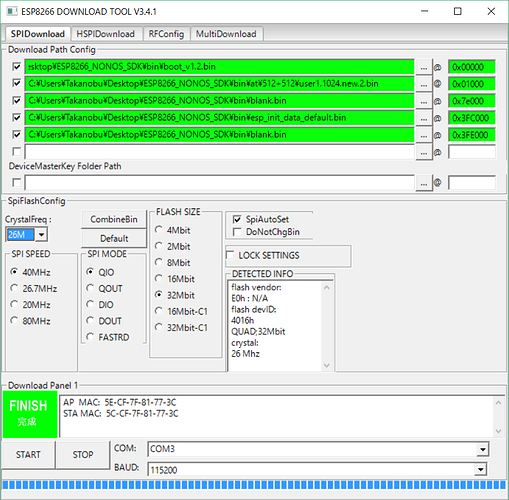Open the RFConfig tab
The image size is (509, 500).
pyautogui.click(x=166, y=34)
